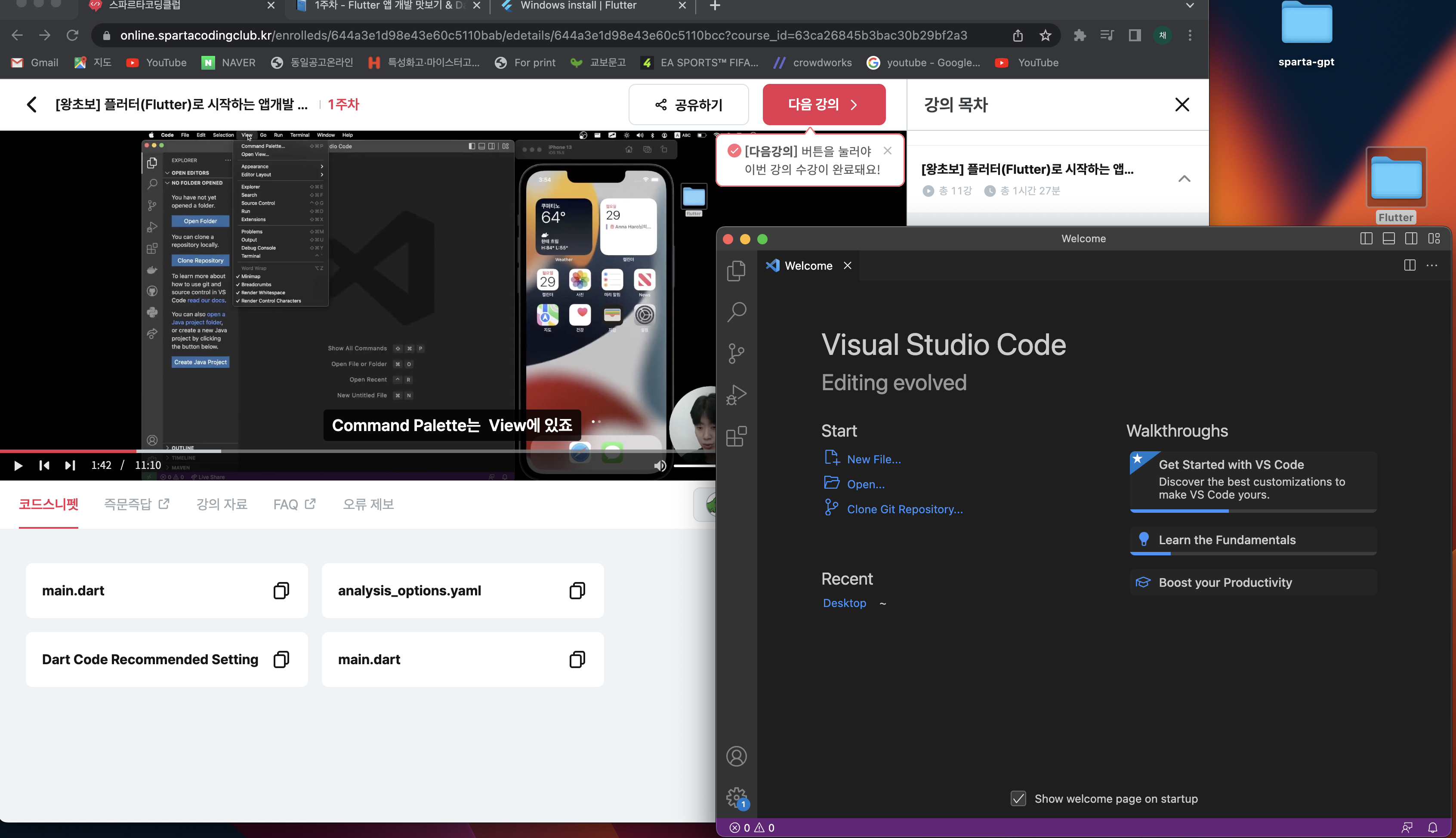Viewport: 1456px width, 838px height.
Task: Adjust video volume slider
Action: point(694,465)
